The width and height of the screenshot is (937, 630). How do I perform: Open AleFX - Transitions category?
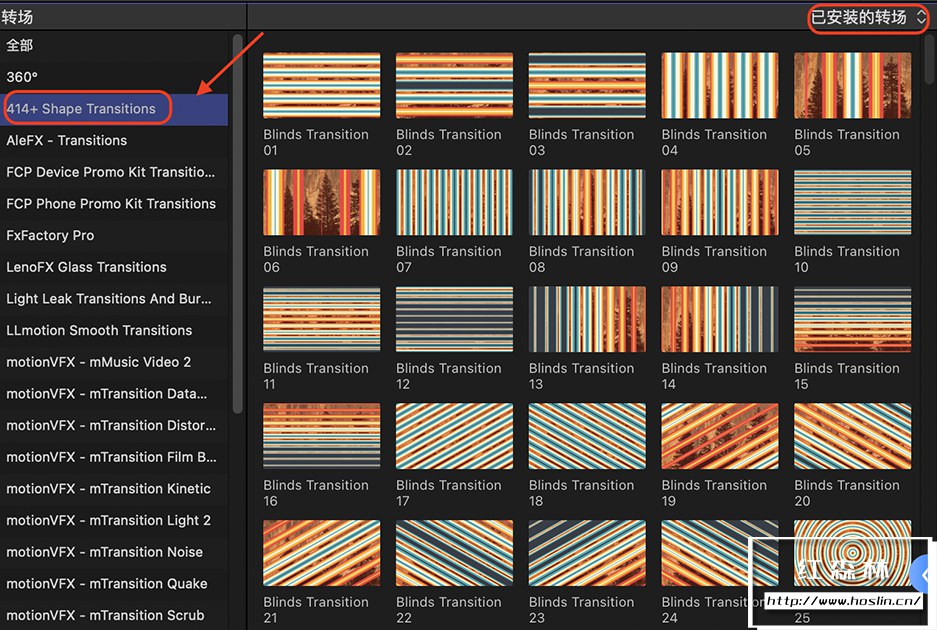[x=66, y=140]
